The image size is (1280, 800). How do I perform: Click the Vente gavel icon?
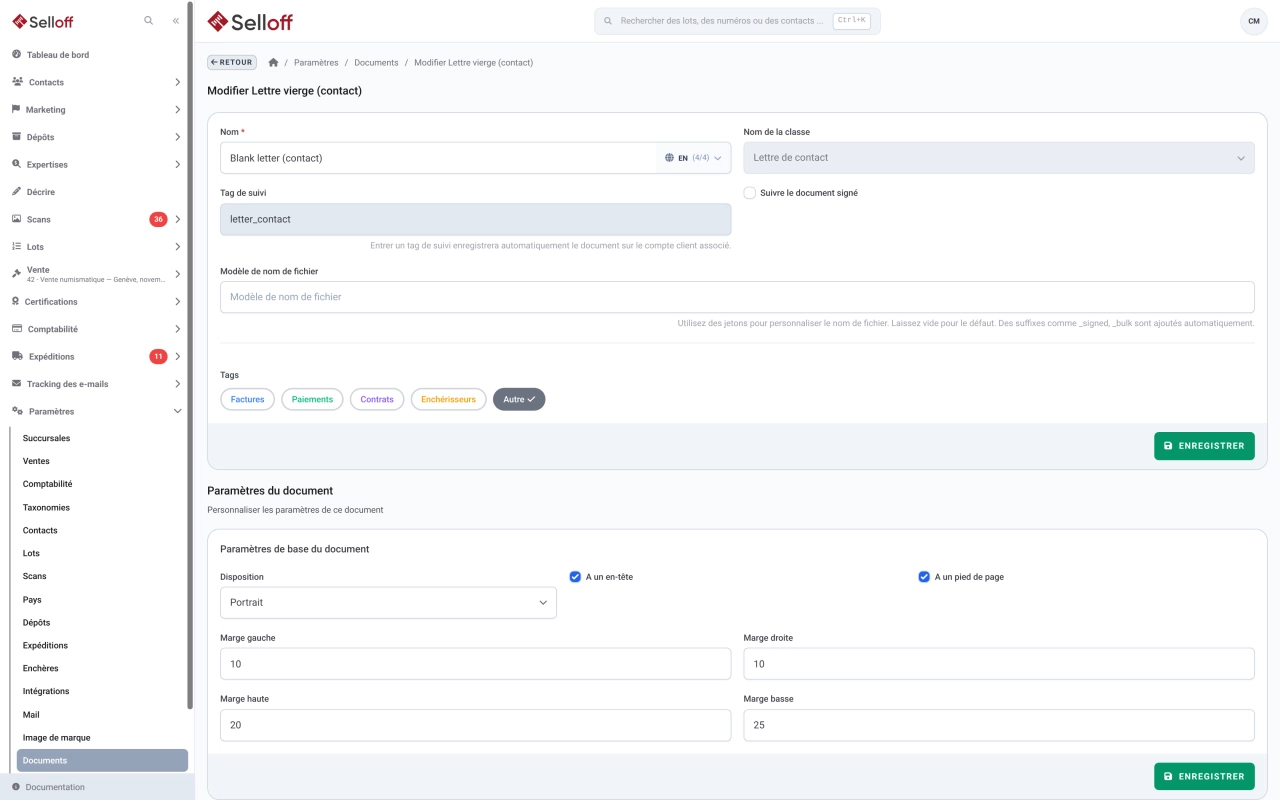(16, 273)
